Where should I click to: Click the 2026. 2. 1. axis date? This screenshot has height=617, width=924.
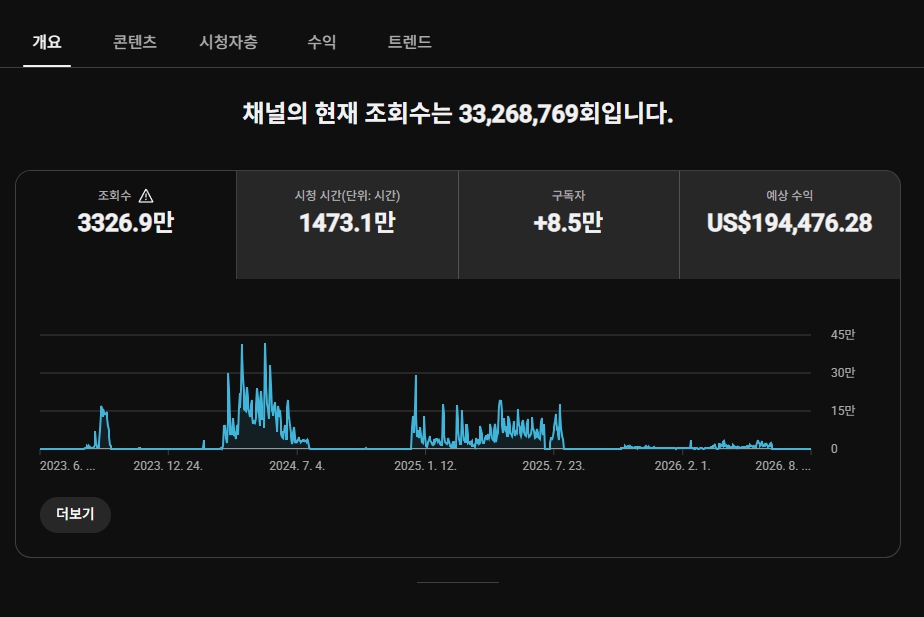pyautogui.click(x=682, y=466)
